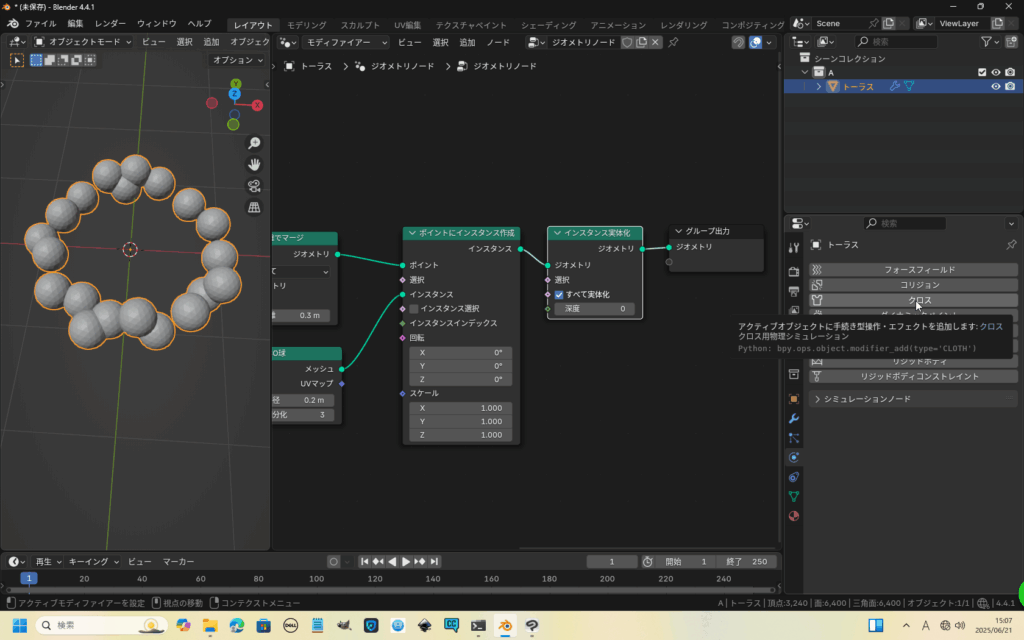This screenshot has width=1024, height=640.
Task: Open the Tool properties tab icon
Action: pyautogui.click(x=793, y=248)
